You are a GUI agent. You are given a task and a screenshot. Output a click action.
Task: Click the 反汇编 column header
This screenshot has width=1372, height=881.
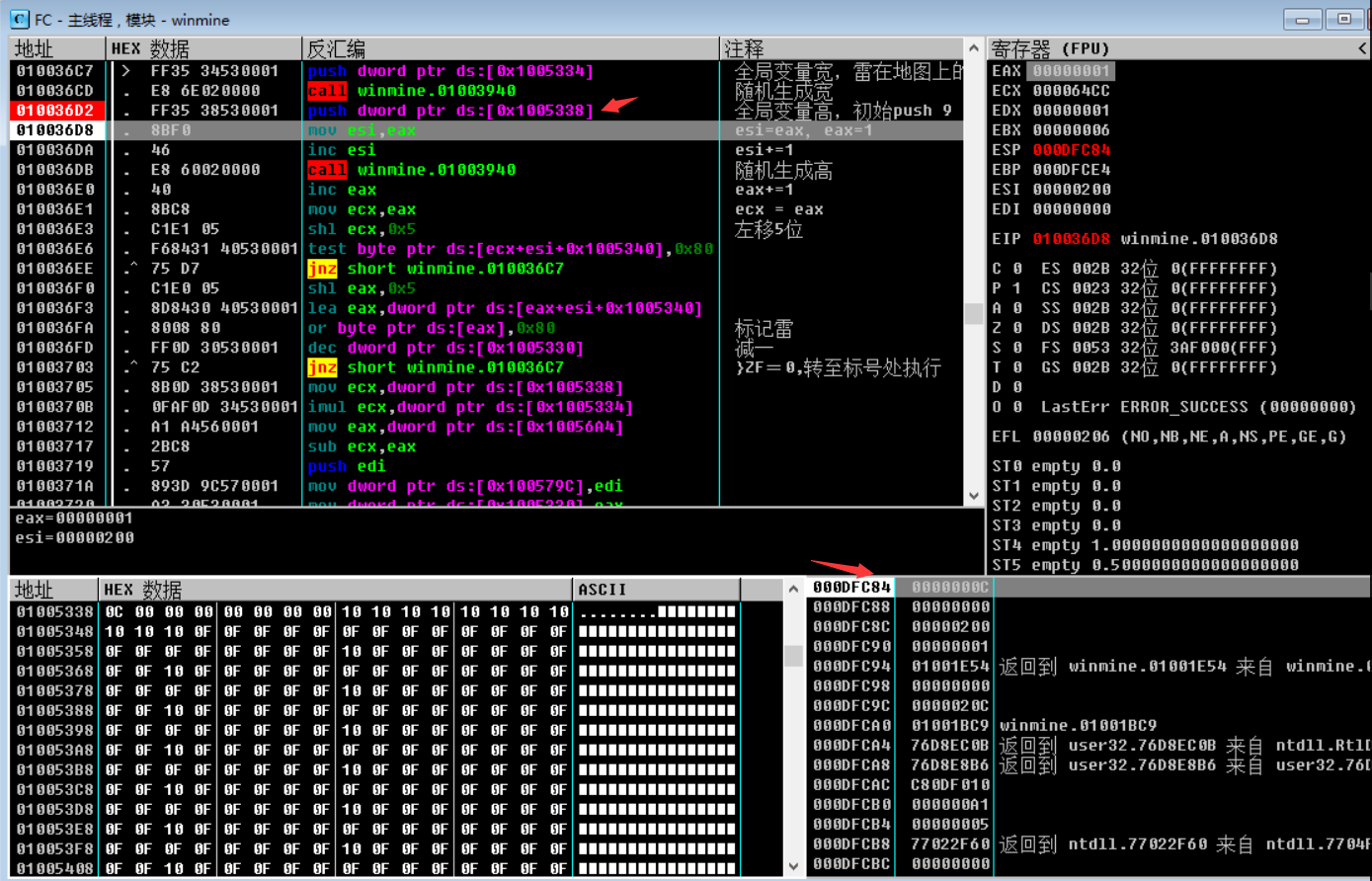tap(511, 48)
